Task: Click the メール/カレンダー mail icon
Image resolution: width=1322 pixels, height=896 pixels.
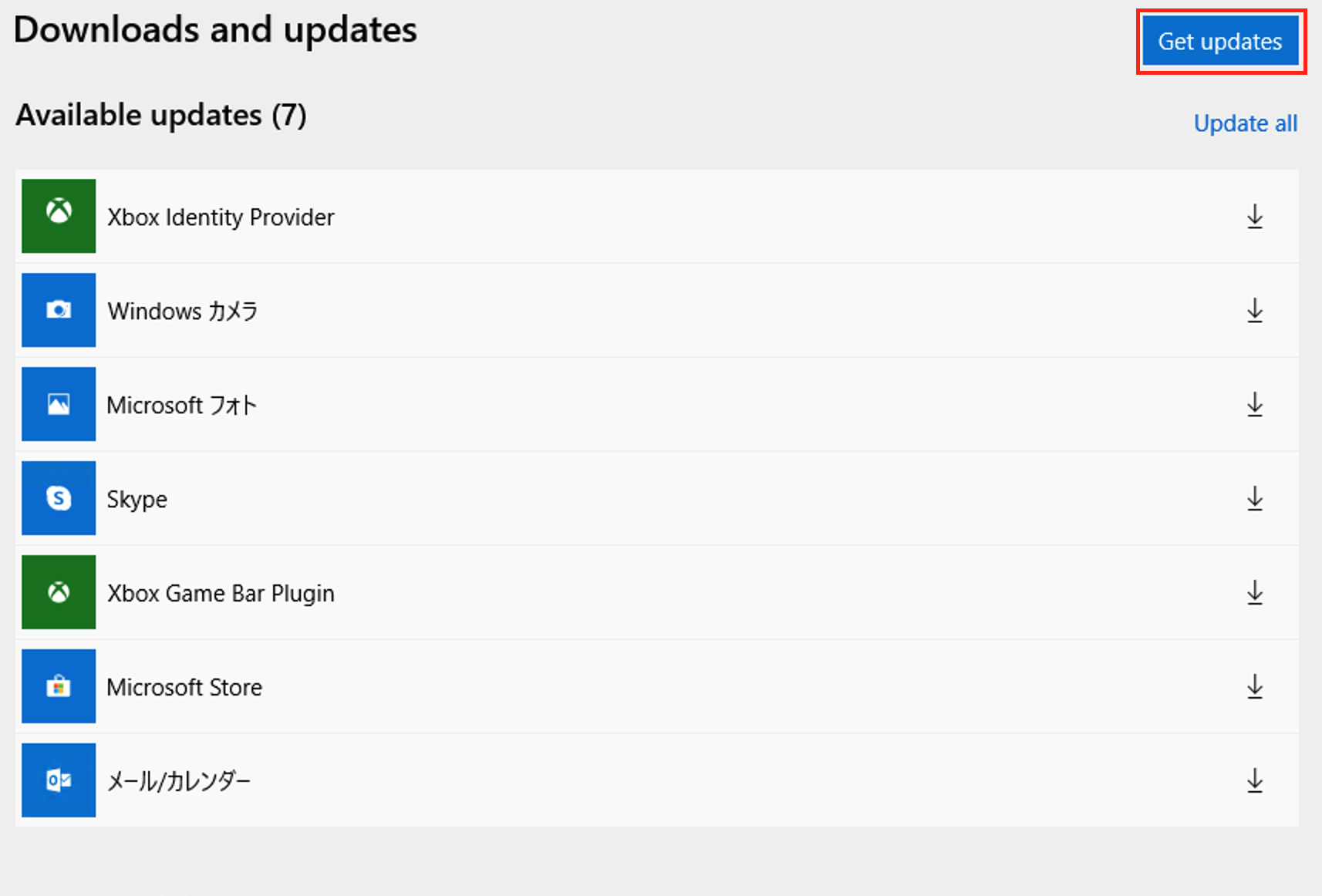Action: tap(58, 780)
